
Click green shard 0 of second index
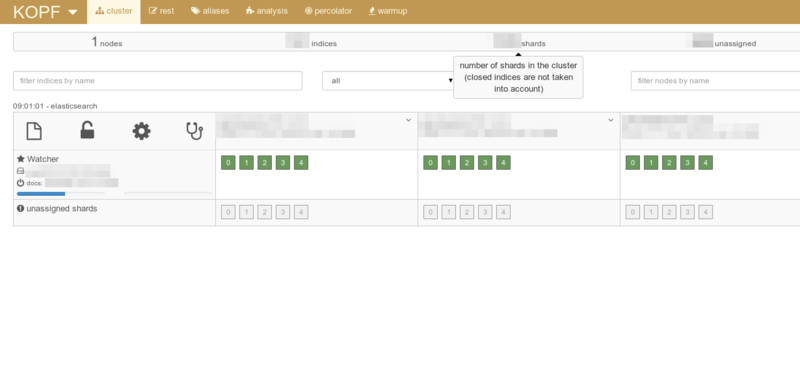point(431,163)
